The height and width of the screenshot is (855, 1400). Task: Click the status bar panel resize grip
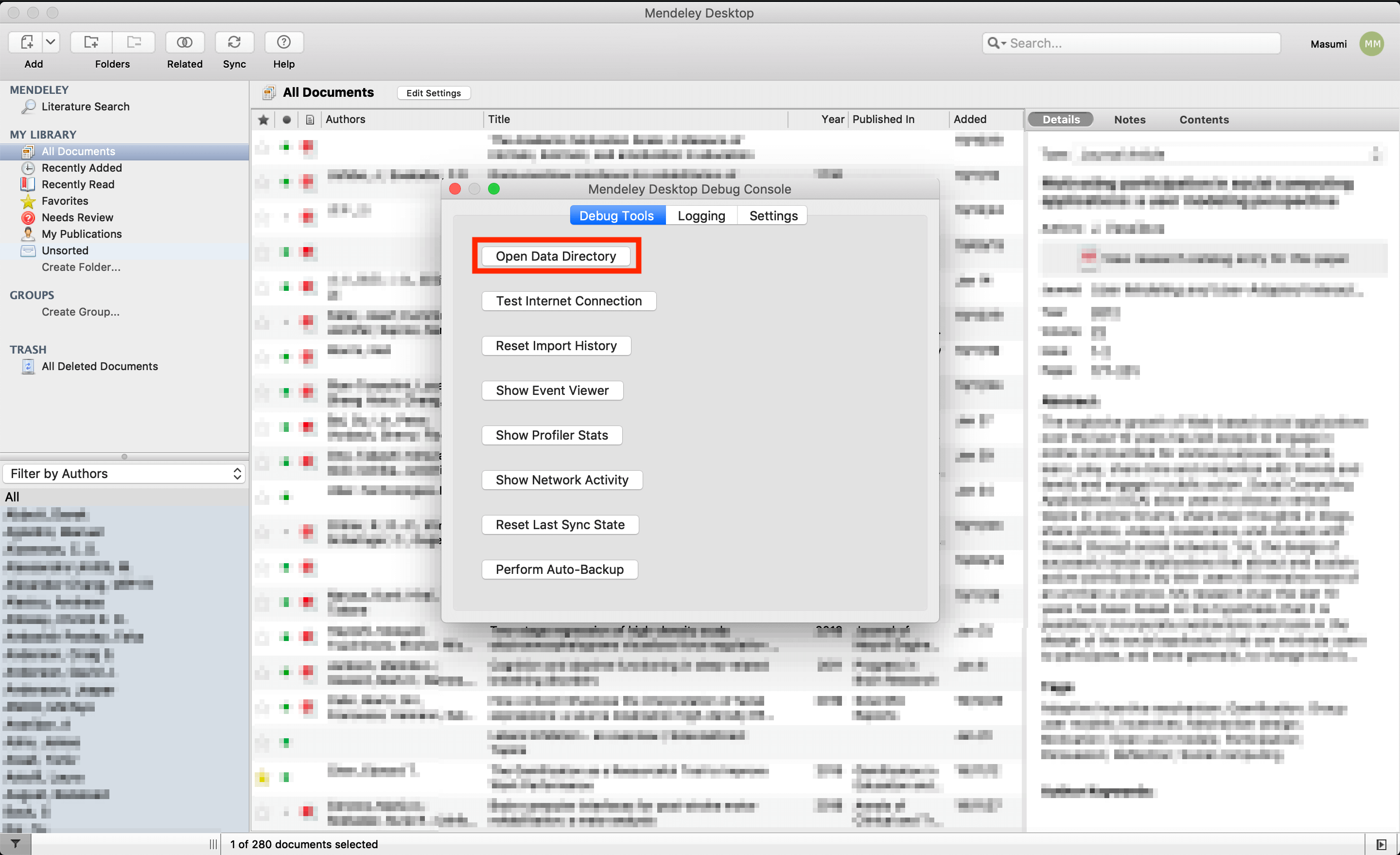(x=213, y=844)
